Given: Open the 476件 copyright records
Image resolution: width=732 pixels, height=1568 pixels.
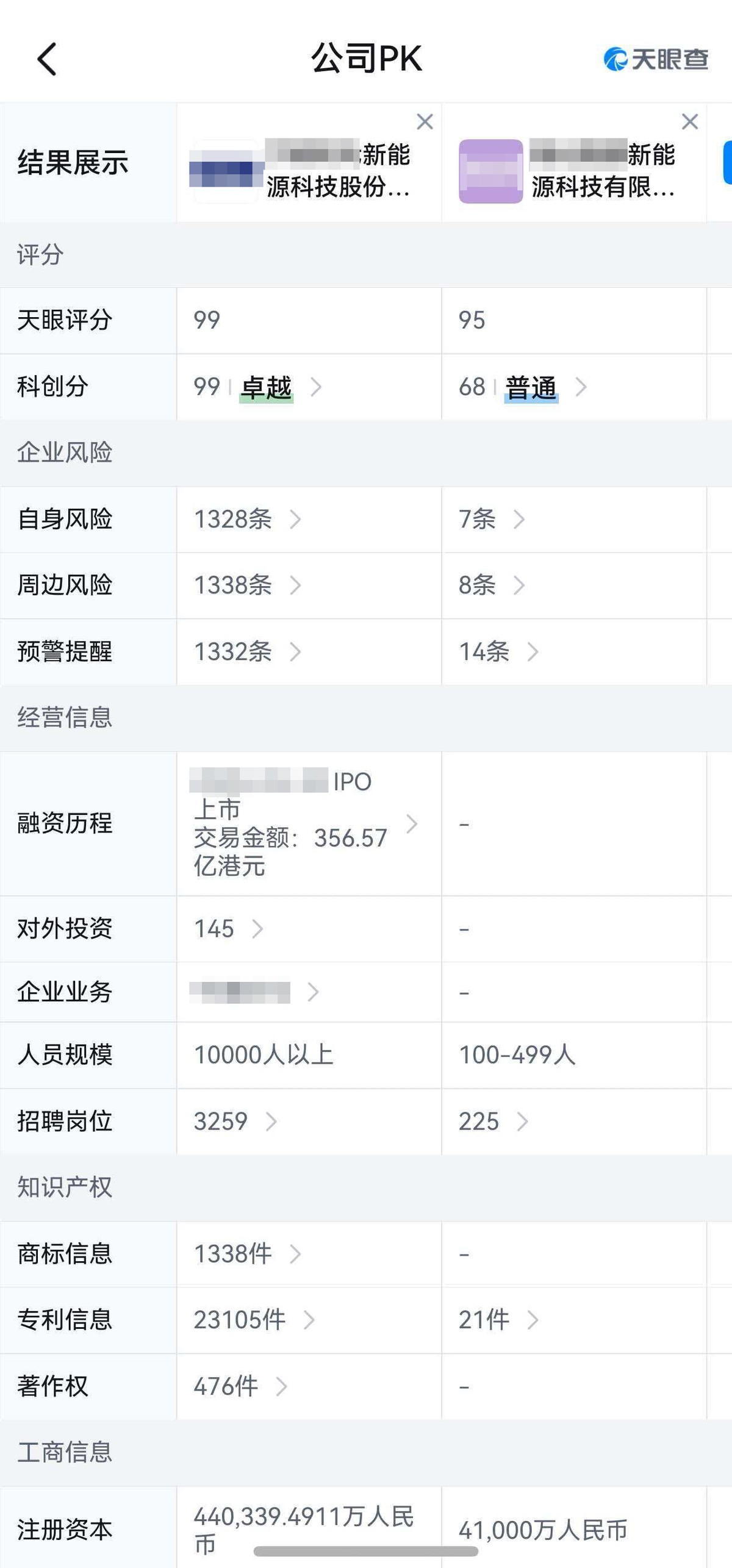Looking at the screenshot, I should point(240,1387).
